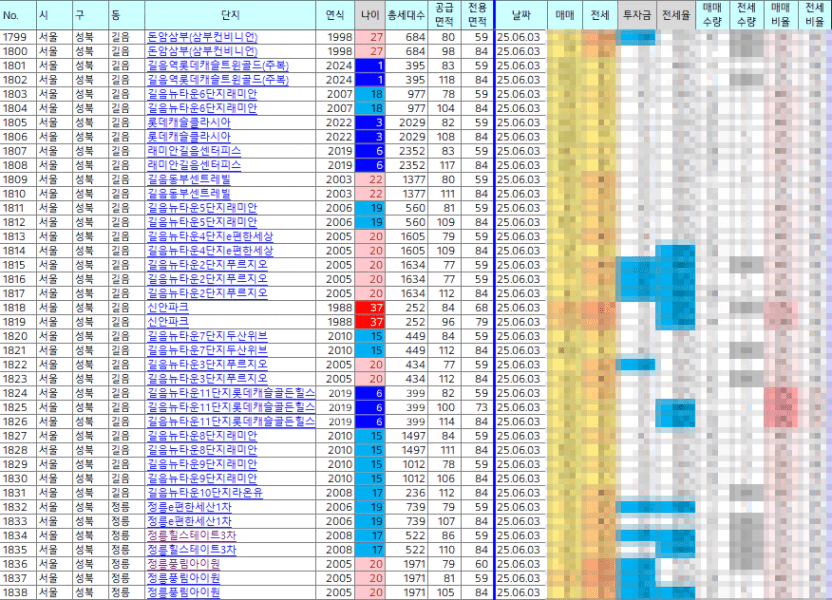Open 돈암삼부(삼부컨비니언) link in row 1799
832x600 pixels.
pos(202,37)
